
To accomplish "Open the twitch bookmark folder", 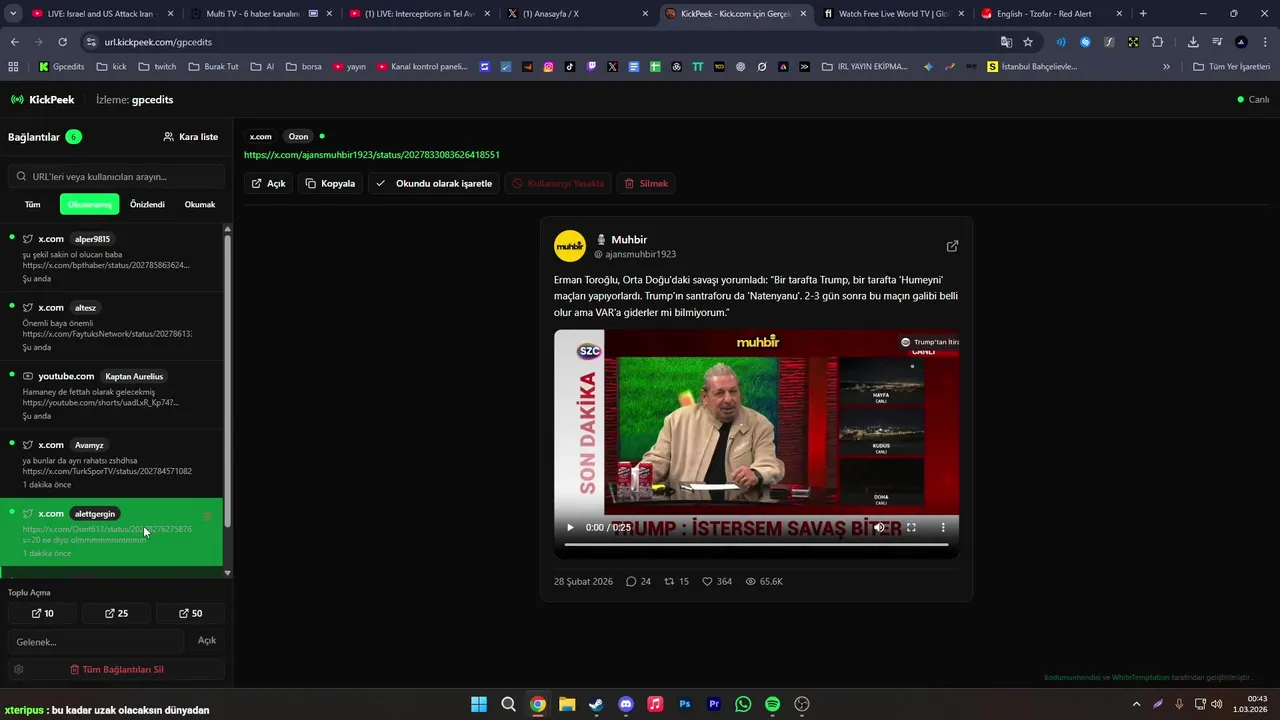I will pyautogui.click(x=157, y=67).
